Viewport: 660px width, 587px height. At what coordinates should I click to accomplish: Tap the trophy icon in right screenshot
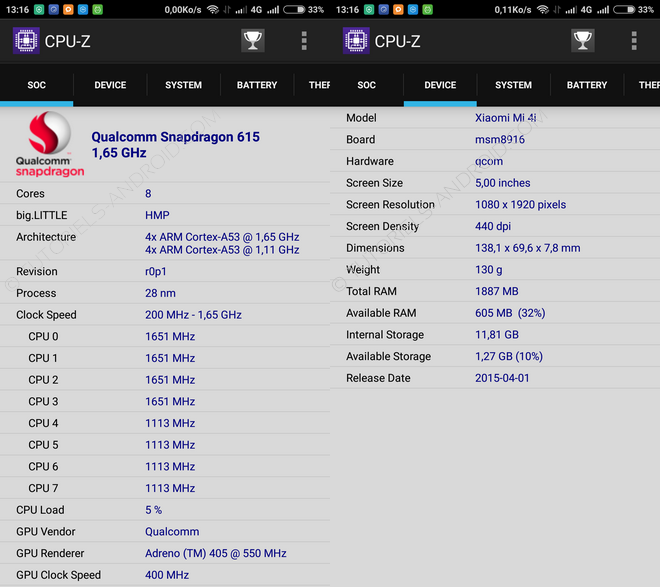pos(583,41)
